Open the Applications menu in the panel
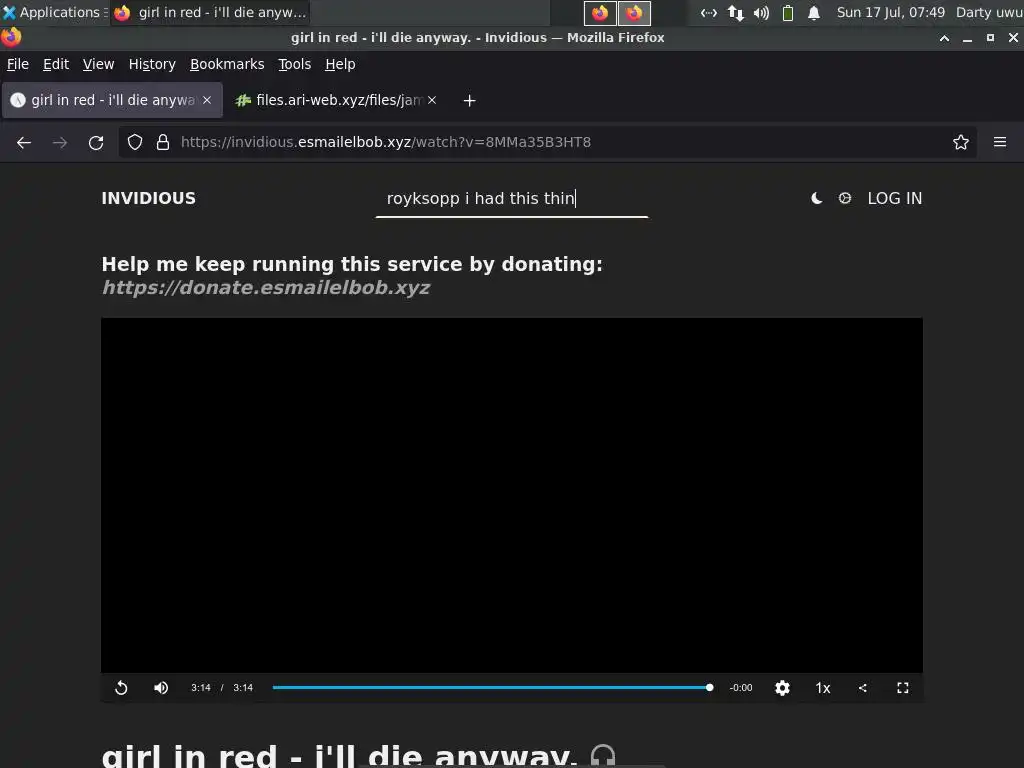This screenshot has height=768, width=1024. [x=54, y=12]
